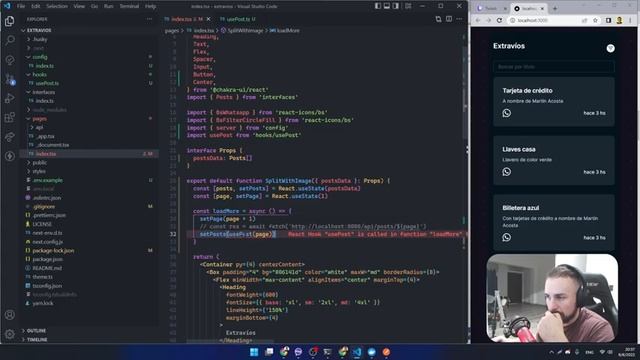640x360 pixels.
Task: Open a new tab in the browser
Action: (555, 8)
